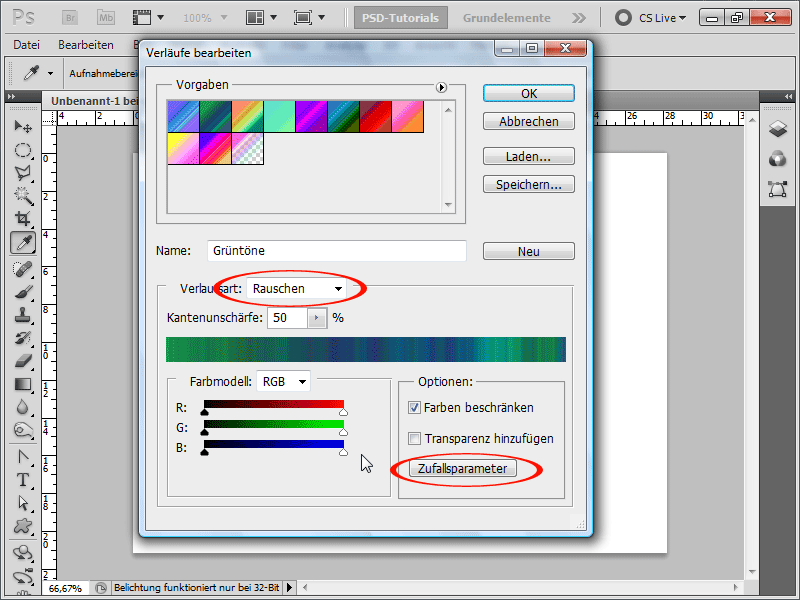The height and width of the screenshot is (600, 800).
Task: Click zoom field showing 66,67%
Action: (66, 588)
